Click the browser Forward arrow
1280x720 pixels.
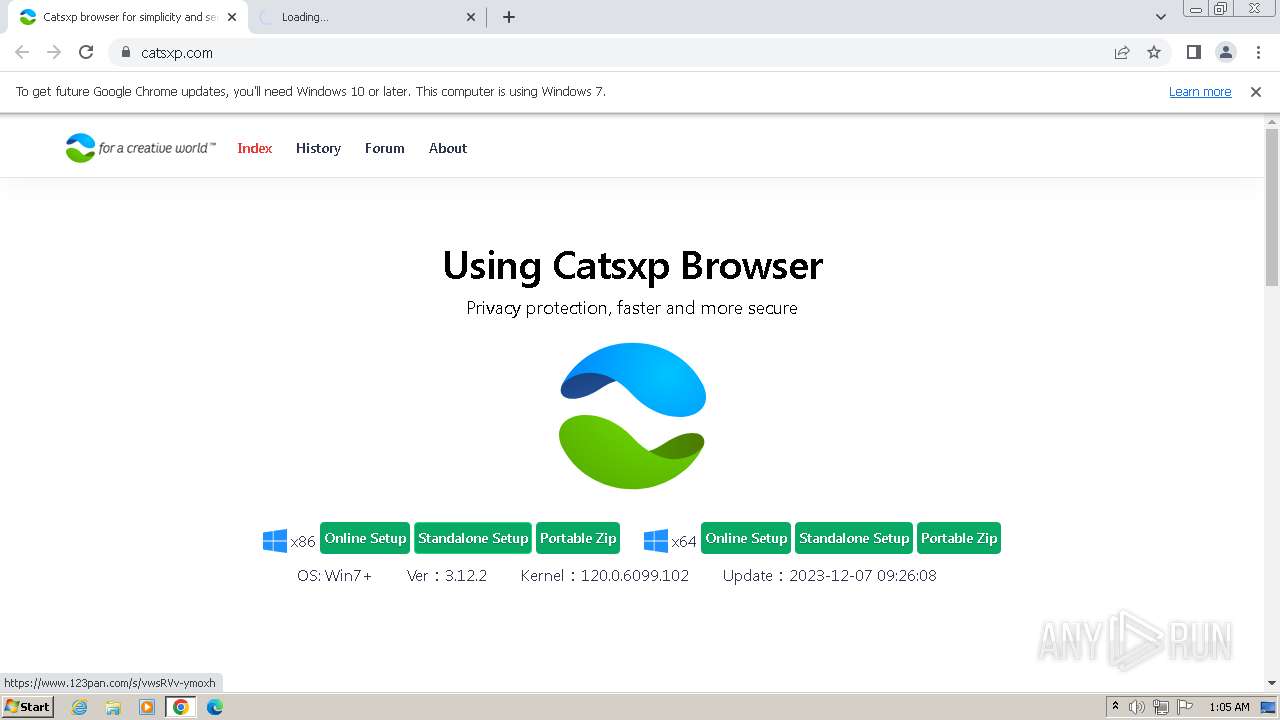click(x=54, y=53)
